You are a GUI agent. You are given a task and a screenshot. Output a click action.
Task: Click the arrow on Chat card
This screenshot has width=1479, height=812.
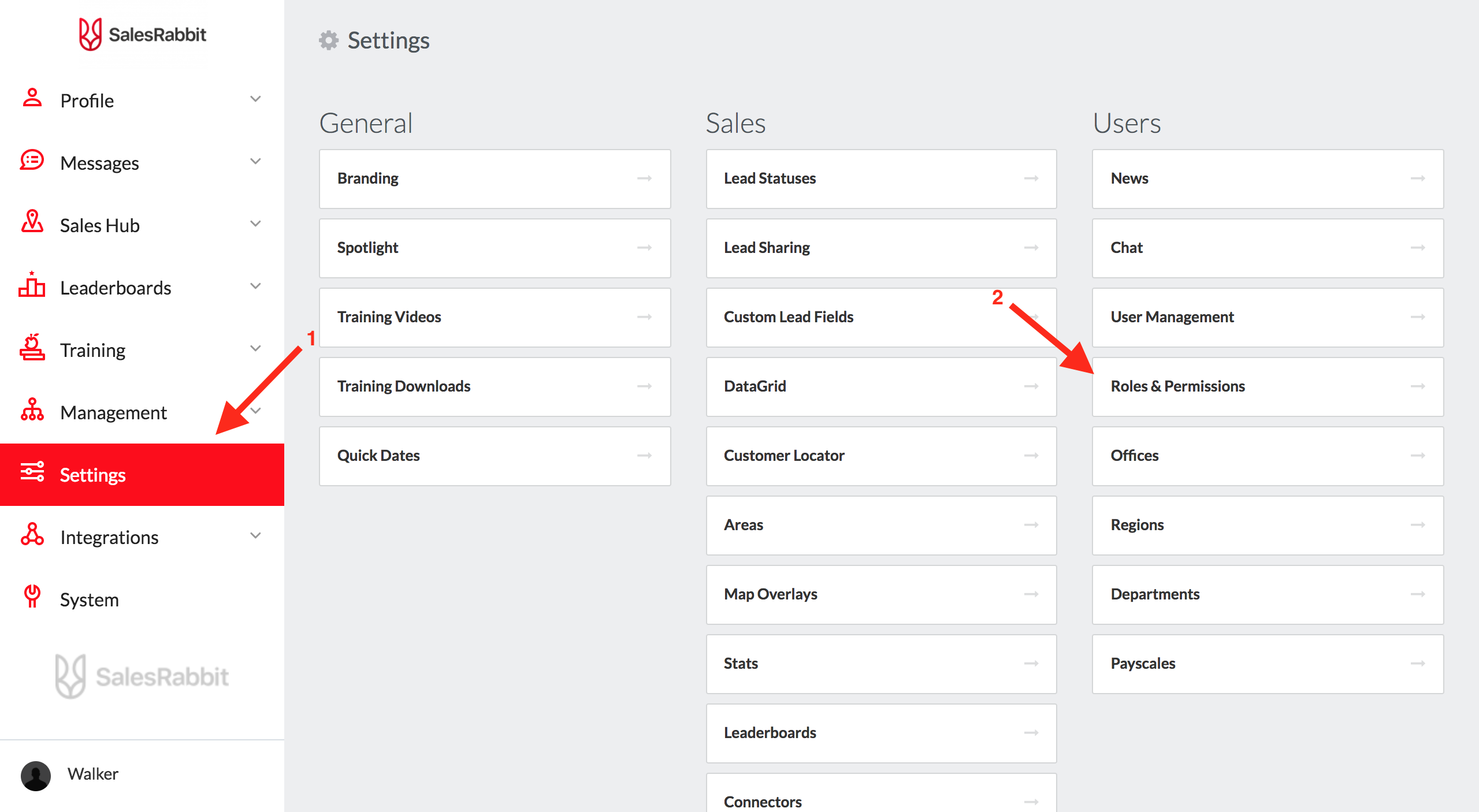pyautogui.click(x=1418, y=248)
